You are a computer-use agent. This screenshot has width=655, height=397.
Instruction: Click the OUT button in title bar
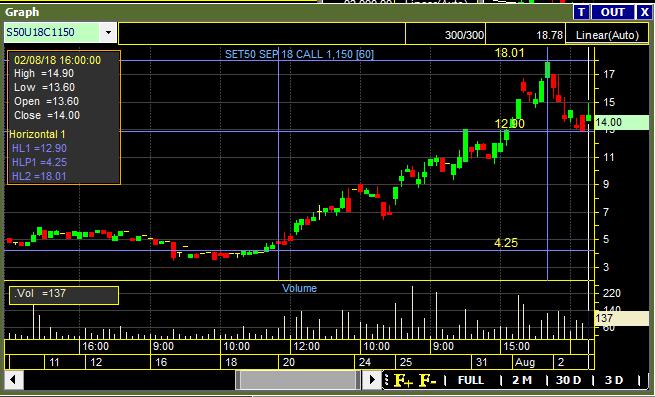[612, 12]
